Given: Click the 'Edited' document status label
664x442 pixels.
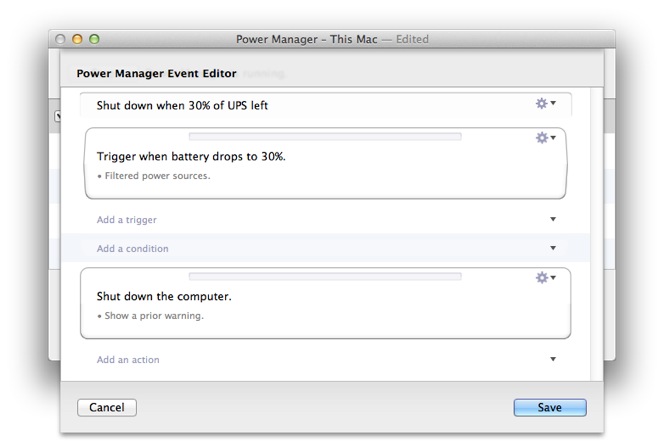Looking at the screenshot, I should 412,39.
